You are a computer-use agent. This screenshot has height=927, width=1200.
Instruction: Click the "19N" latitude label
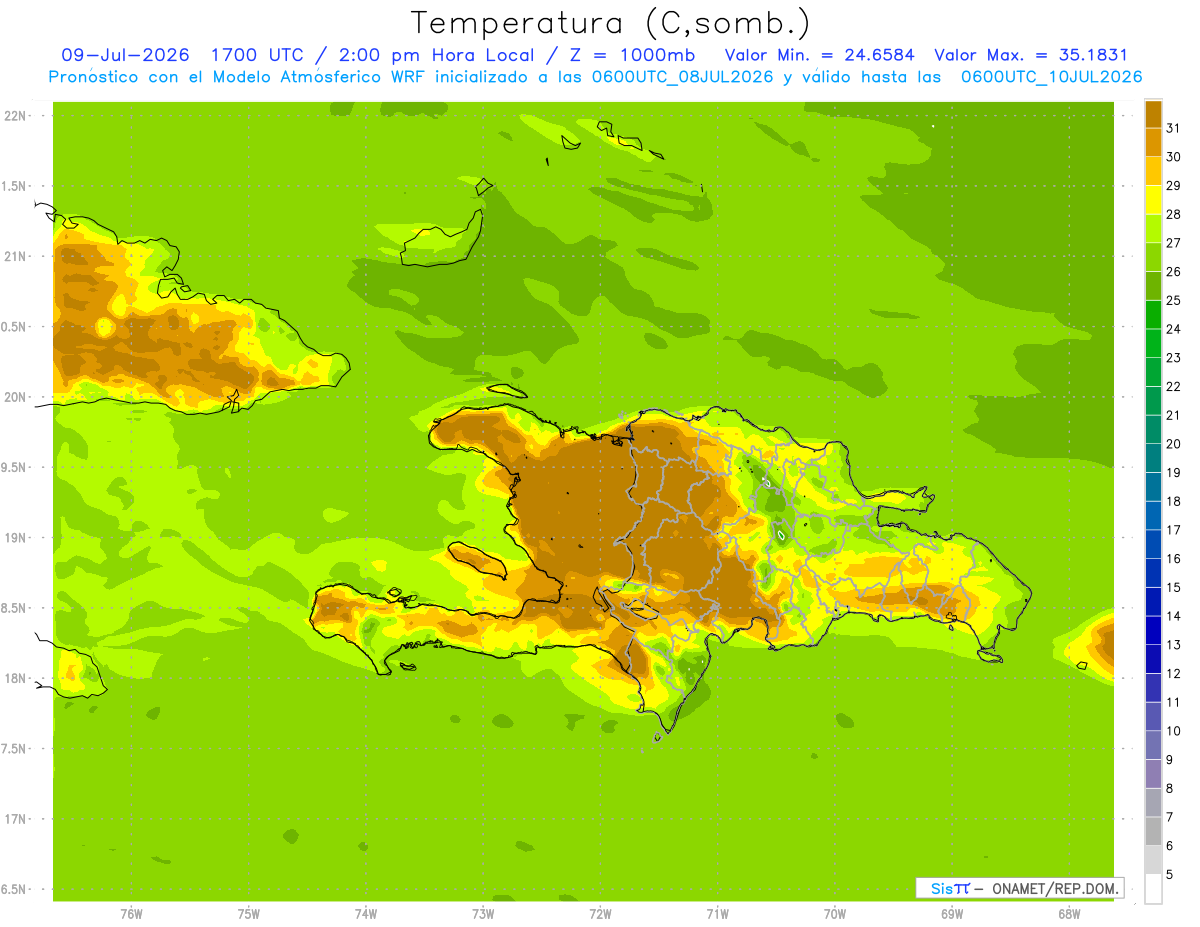14,538
